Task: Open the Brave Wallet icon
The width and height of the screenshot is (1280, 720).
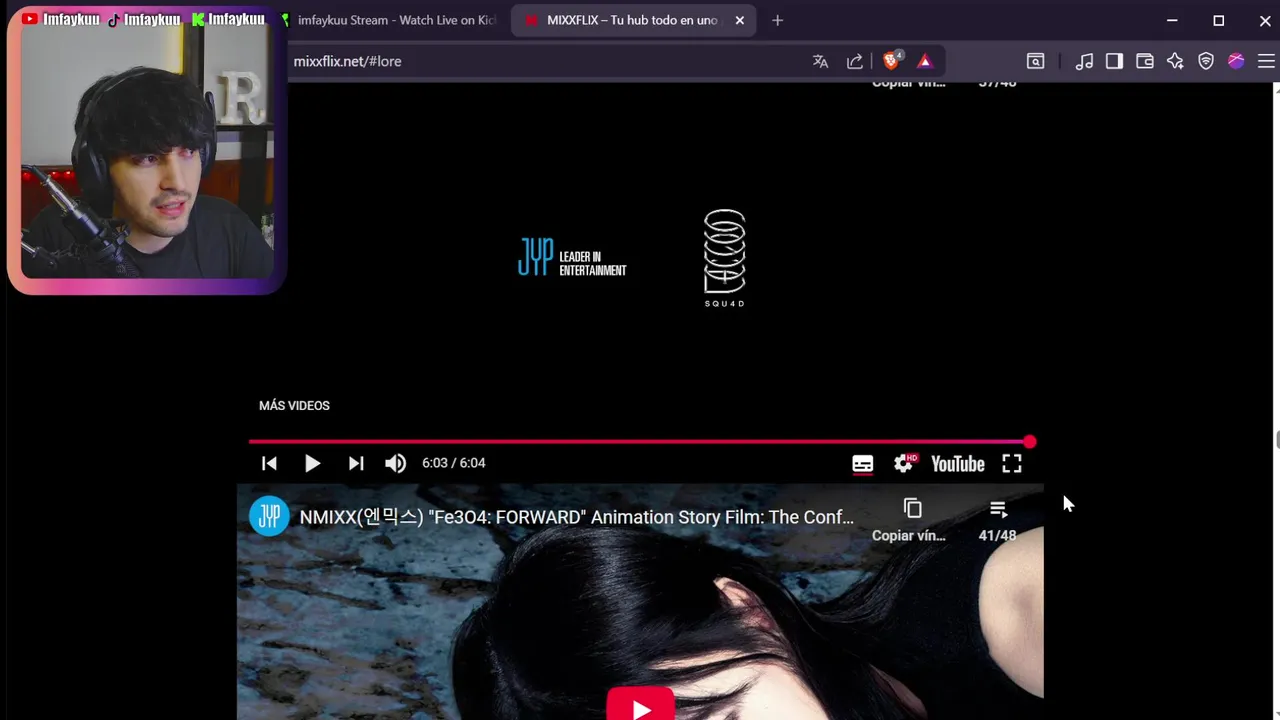Action: (x=1145, y=61)
